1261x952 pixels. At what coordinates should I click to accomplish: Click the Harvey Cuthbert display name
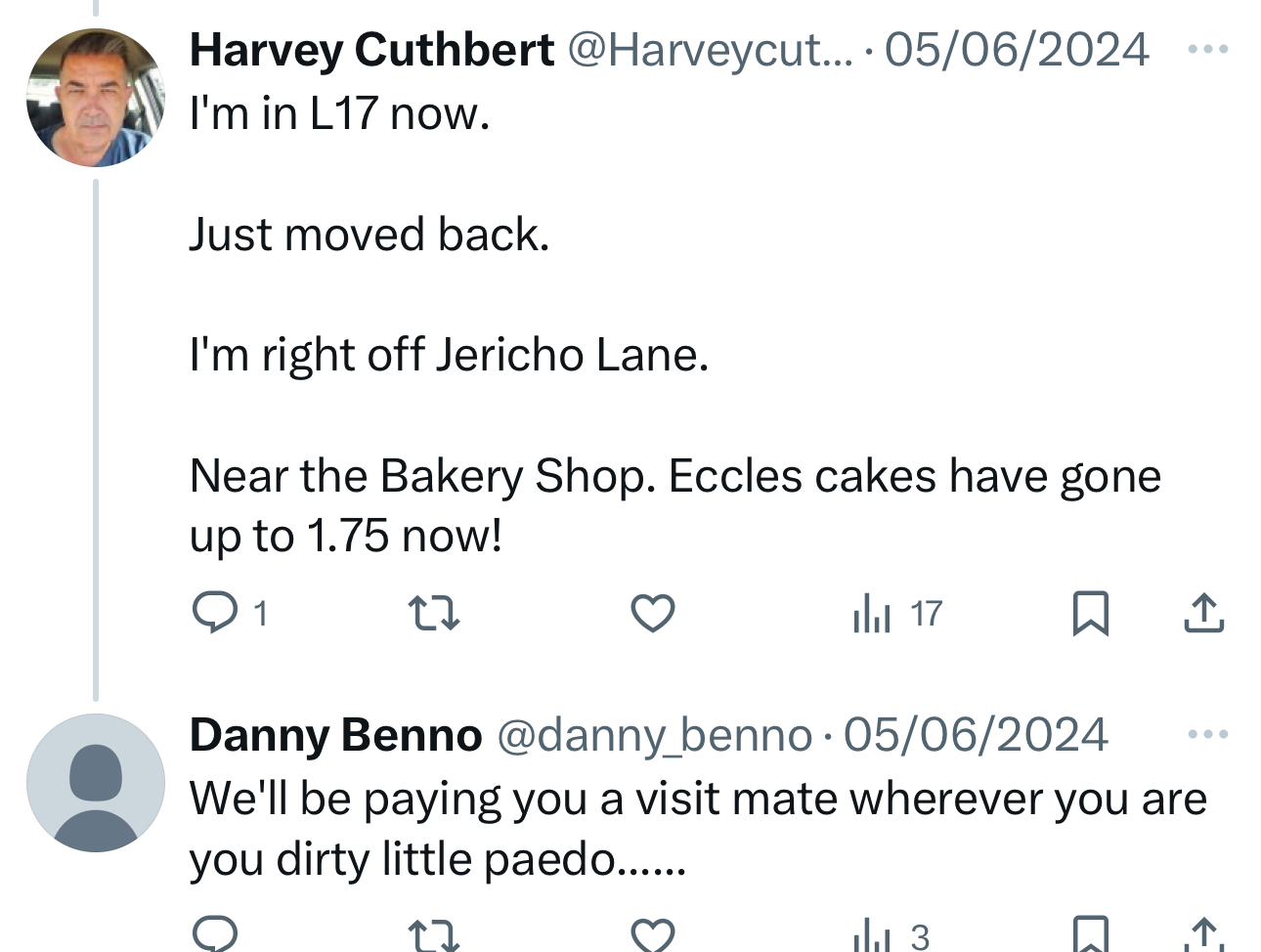click(x=371, y=50)
